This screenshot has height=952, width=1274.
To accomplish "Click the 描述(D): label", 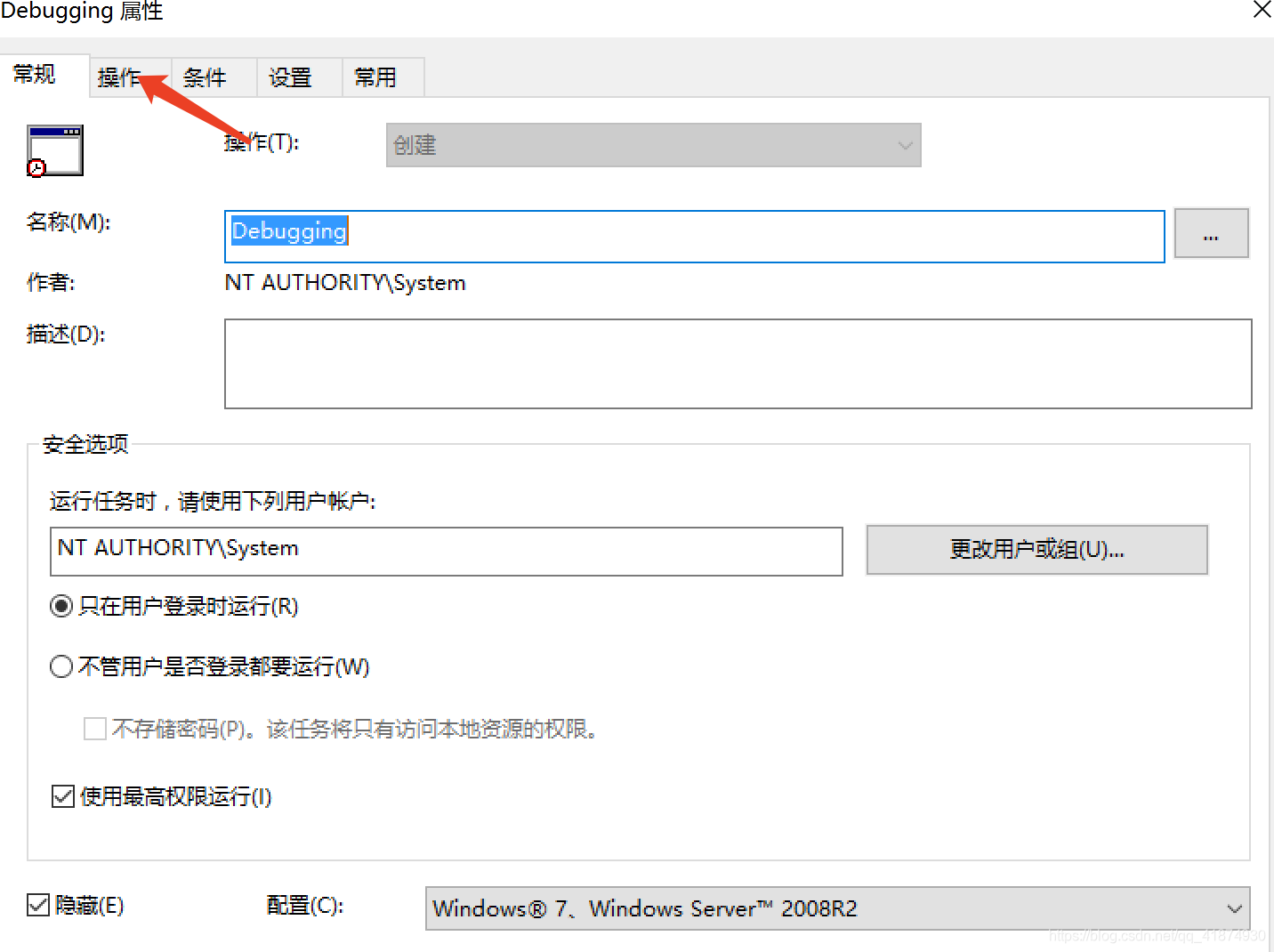I will pos(66,334).
